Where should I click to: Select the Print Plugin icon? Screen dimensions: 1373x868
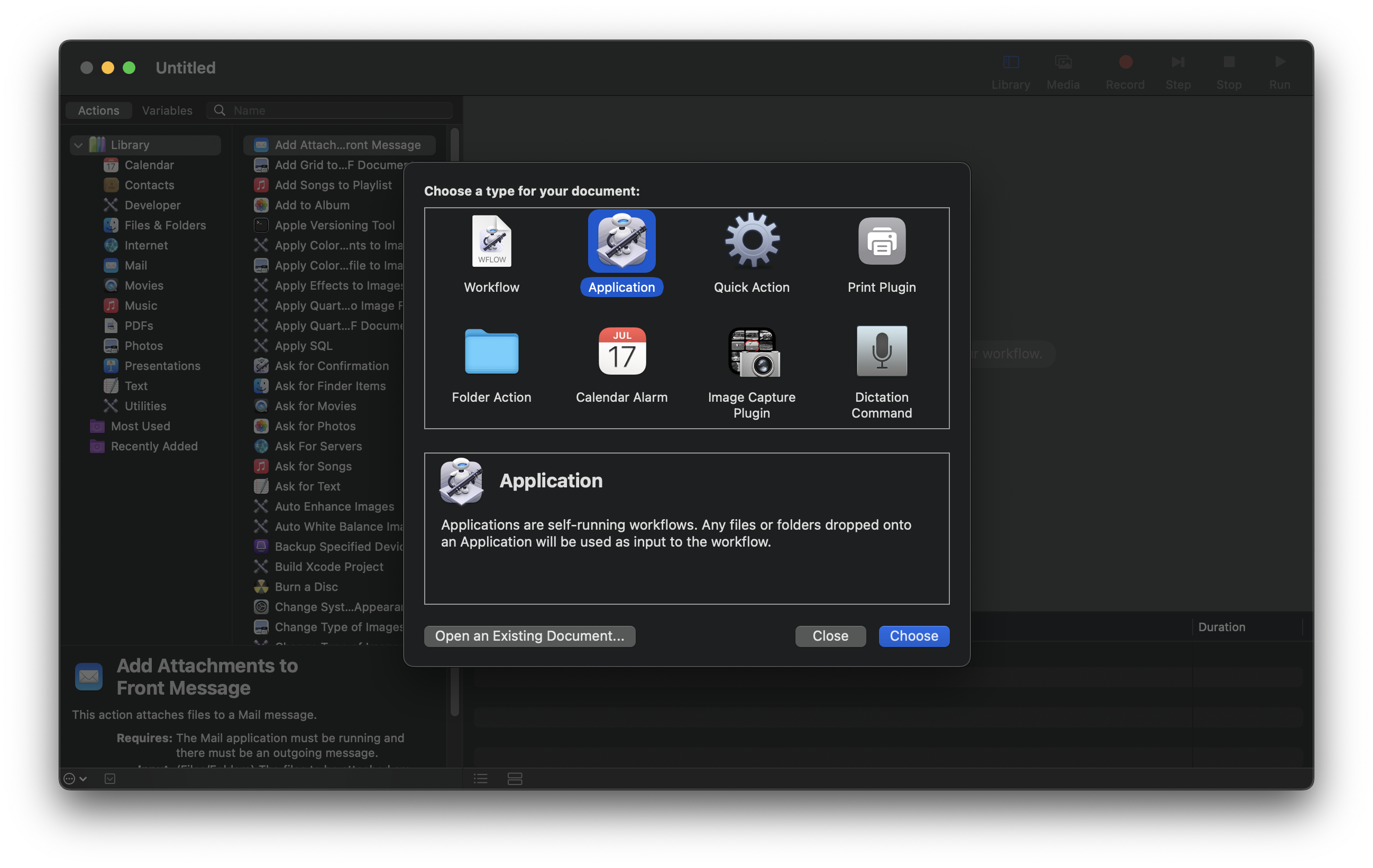[x=882, y=241]
